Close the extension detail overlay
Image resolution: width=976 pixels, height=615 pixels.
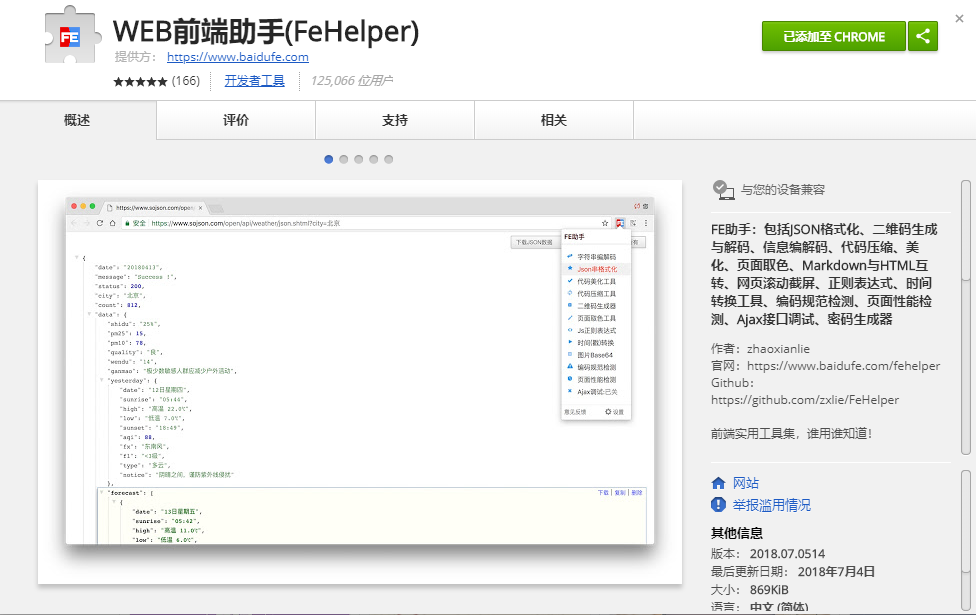[959, 19]
